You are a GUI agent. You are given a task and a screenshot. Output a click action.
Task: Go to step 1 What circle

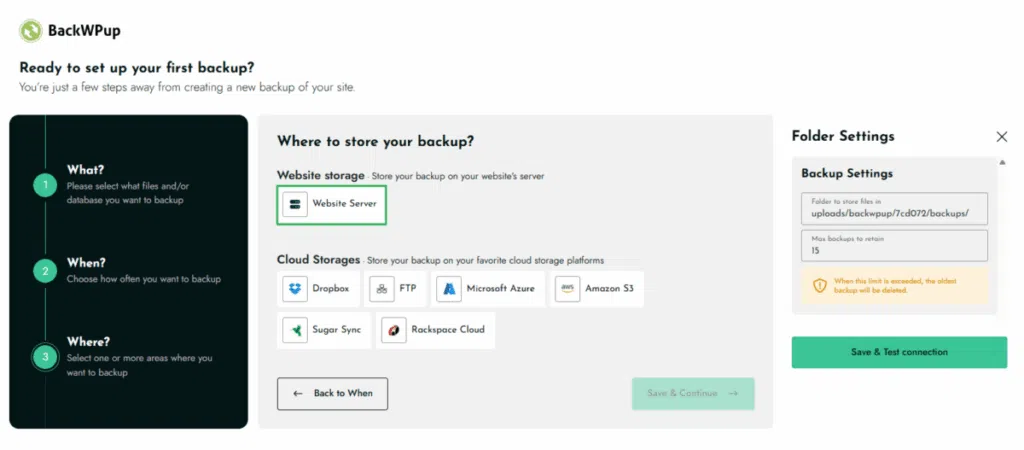pyautogui.click(x=45, y=185)
